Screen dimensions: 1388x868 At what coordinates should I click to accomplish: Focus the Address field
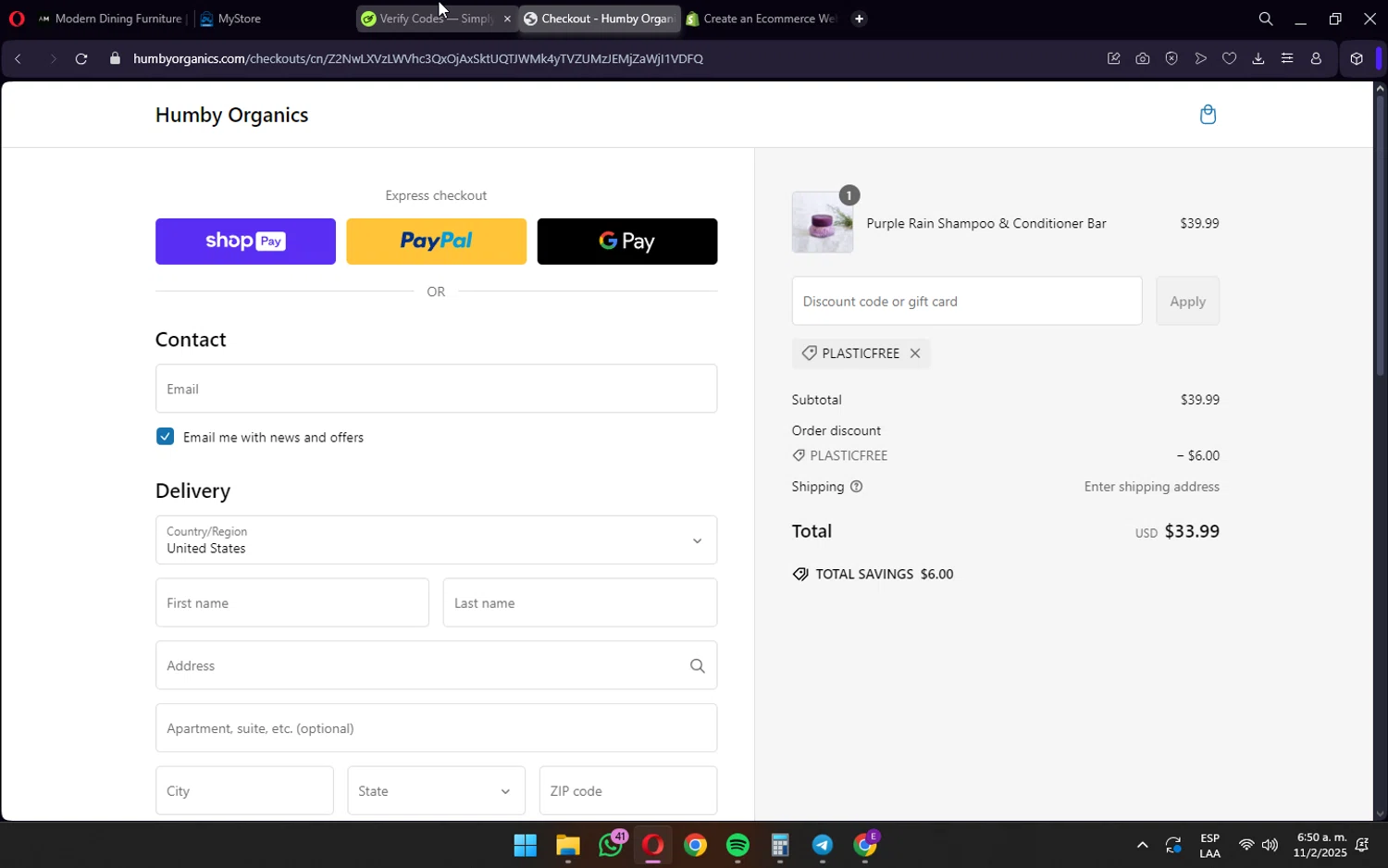coord(436,665)
